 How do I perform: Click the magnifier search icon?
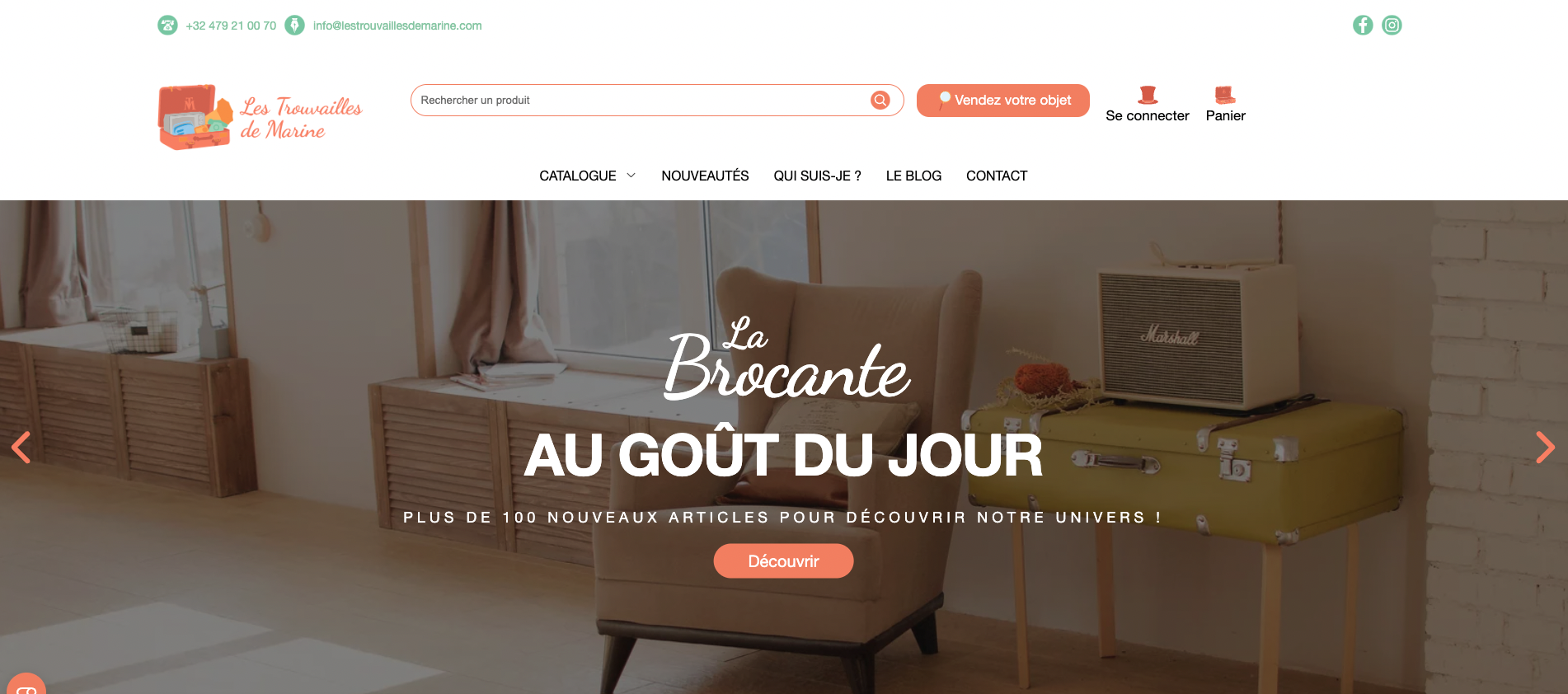point(880,100)
